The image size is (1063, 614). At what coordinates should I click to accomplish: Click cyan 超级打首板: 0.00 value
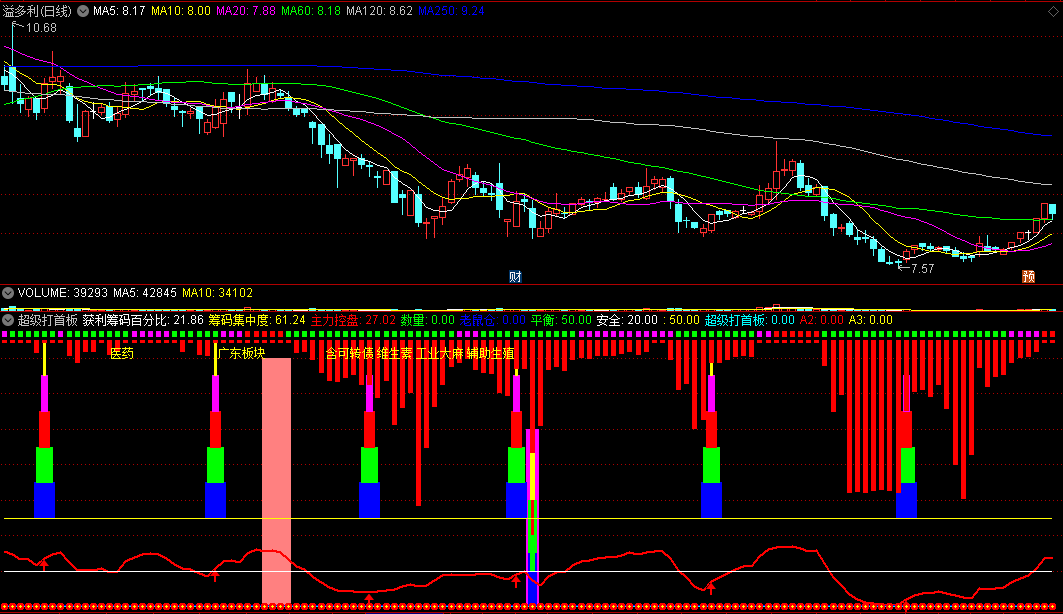point(750,320)
